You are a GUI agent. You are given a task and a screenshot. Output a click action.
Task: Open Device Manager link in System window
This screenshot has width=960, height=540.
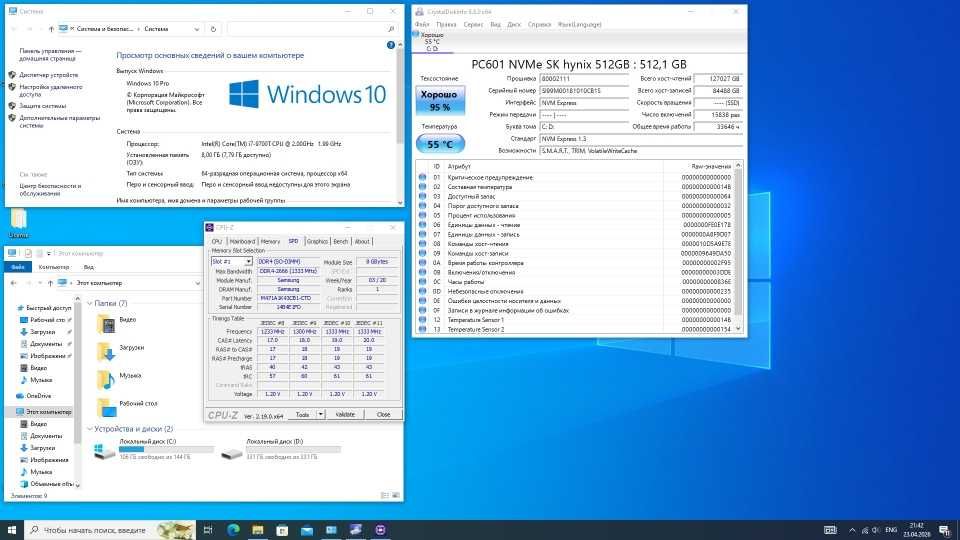pyautogui.click(x=48, y=75)
